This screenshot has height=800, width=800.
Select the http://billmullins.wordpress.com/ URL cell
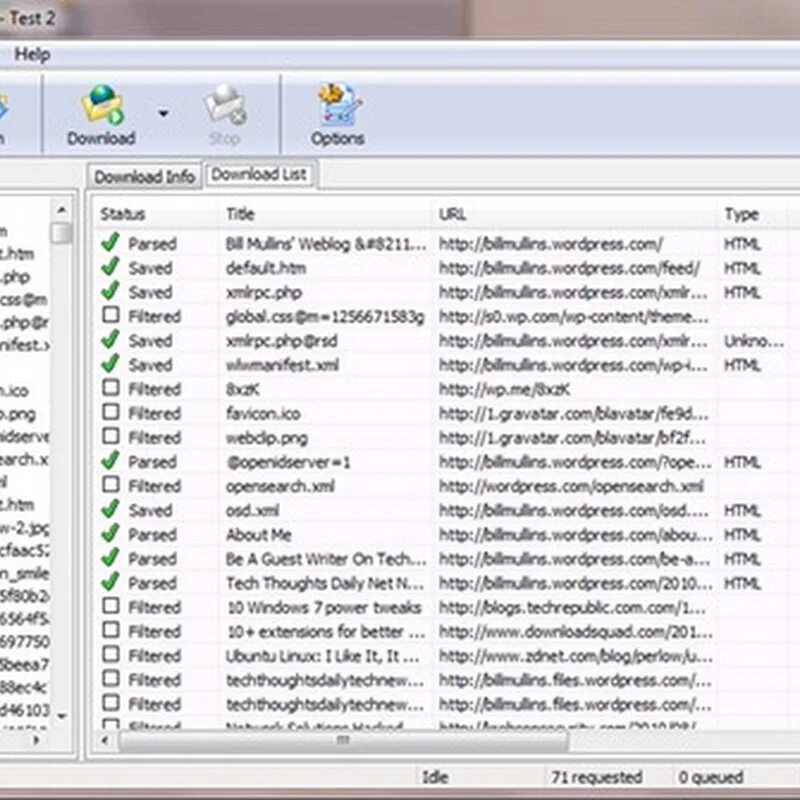551,244
